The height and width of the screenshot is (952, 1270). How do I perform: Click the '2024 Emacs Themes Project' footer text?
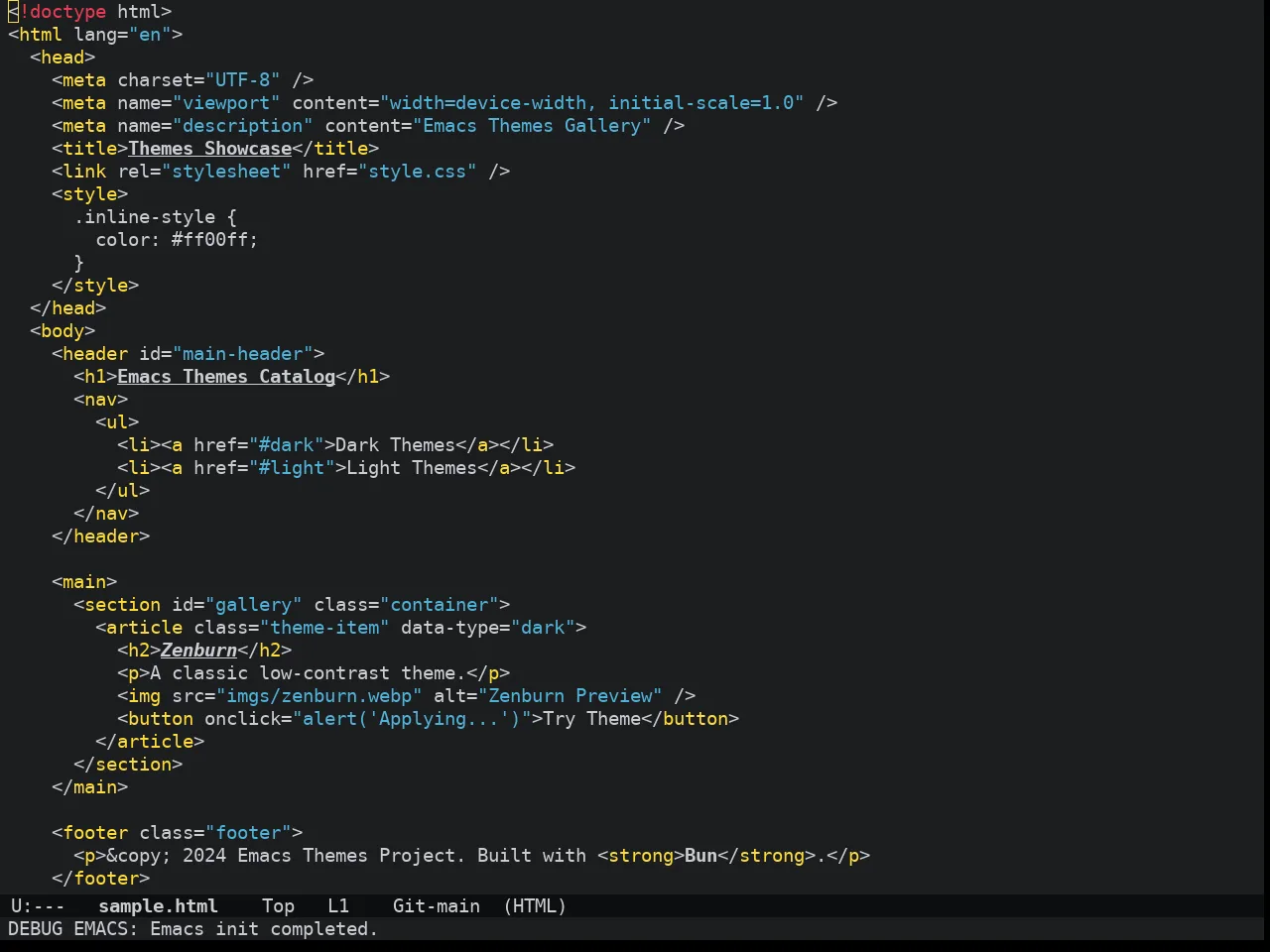[319, 856]
